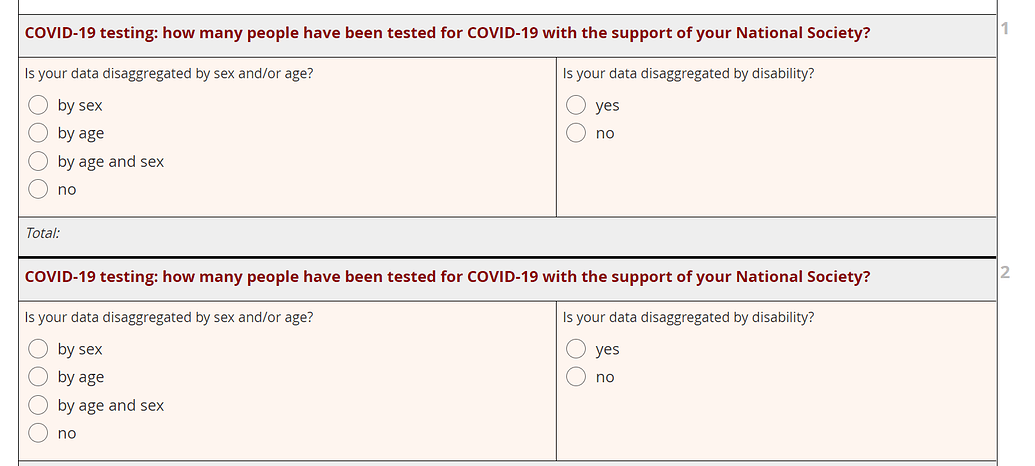Select "no" for sex/age in first question

38,189
